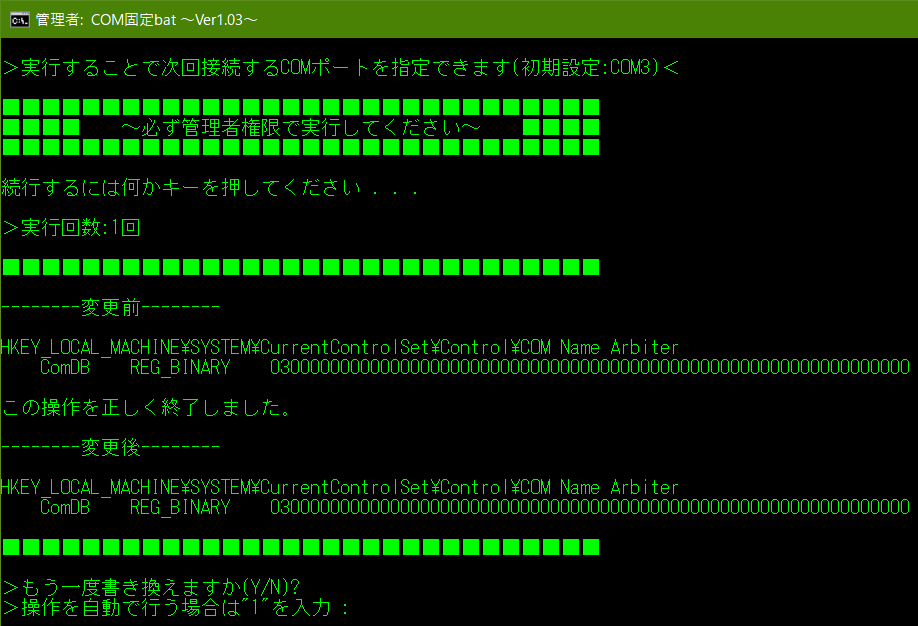The width and height of the screenshot is (918, 626).
Task: Click the cmd icon in the title bar
Action: (x=19, y=20)
